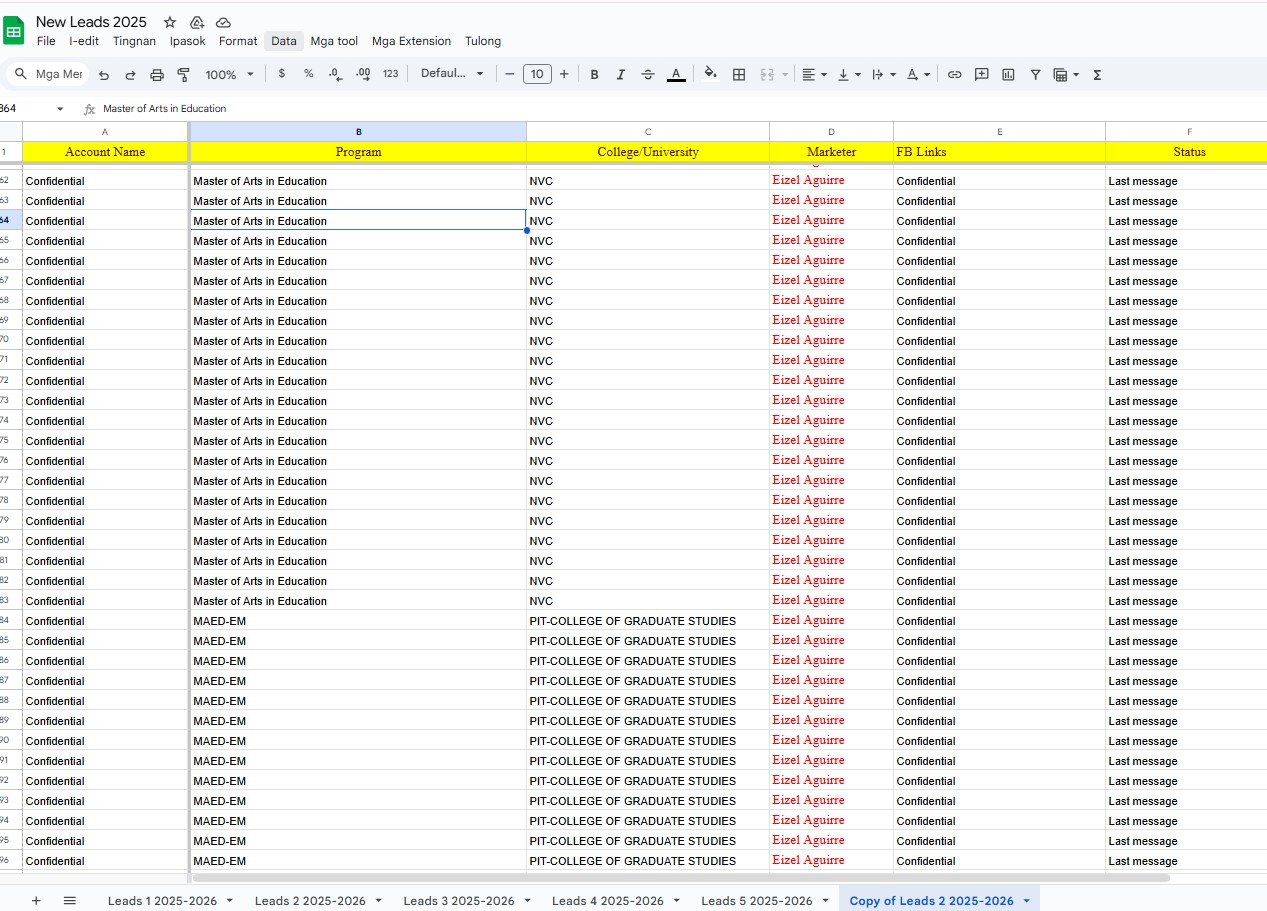Open the File menu
The image size is (1267, 911).
[46, 41]
